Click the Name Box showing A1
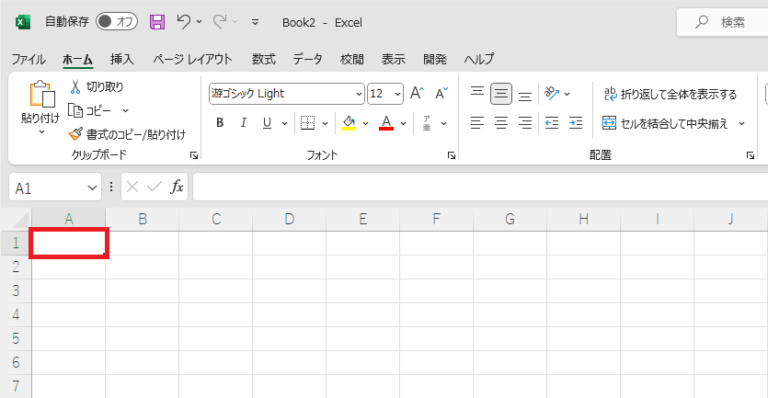The width and height of the screenshot is (768, 398). coord(55,187)
